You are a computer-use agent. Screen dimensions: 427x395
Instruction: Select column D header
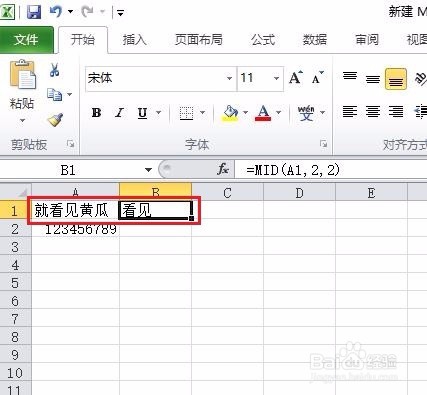coord(299,193)
